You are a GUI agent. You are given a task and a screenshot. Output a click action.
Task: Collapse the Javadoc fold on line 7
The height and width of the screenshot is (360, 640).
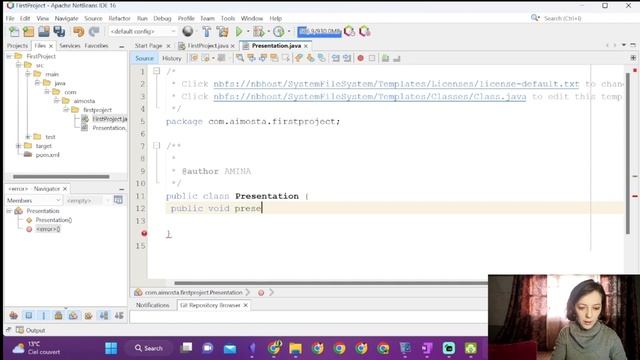pyautogui.click(x=156, y=146)
